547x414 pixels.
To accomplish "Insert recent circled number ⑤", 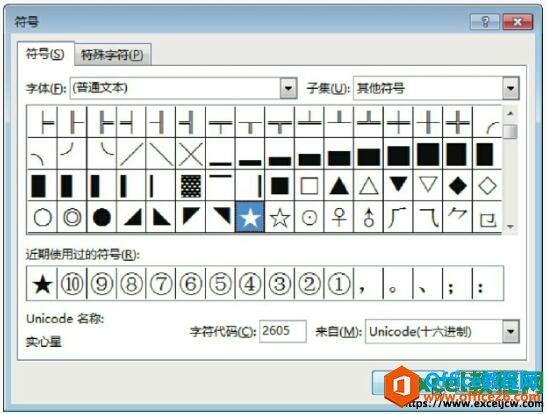I will point(220,284).
